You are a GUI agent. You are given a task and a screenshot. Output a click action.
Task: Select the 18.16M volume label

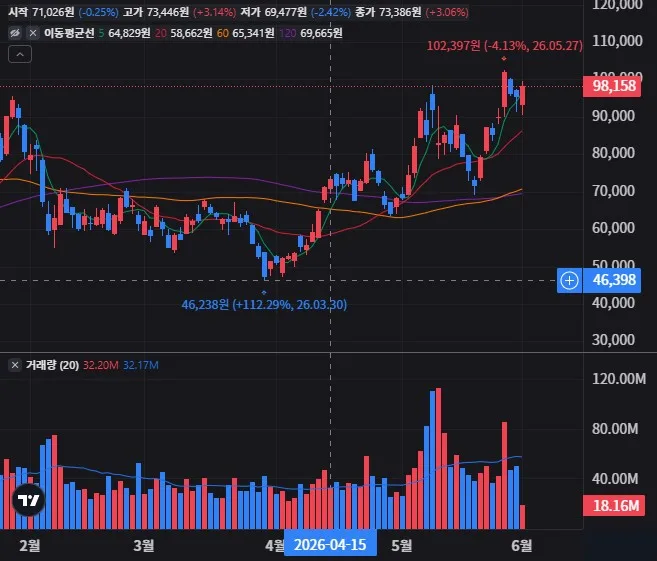tap(614, 506)
